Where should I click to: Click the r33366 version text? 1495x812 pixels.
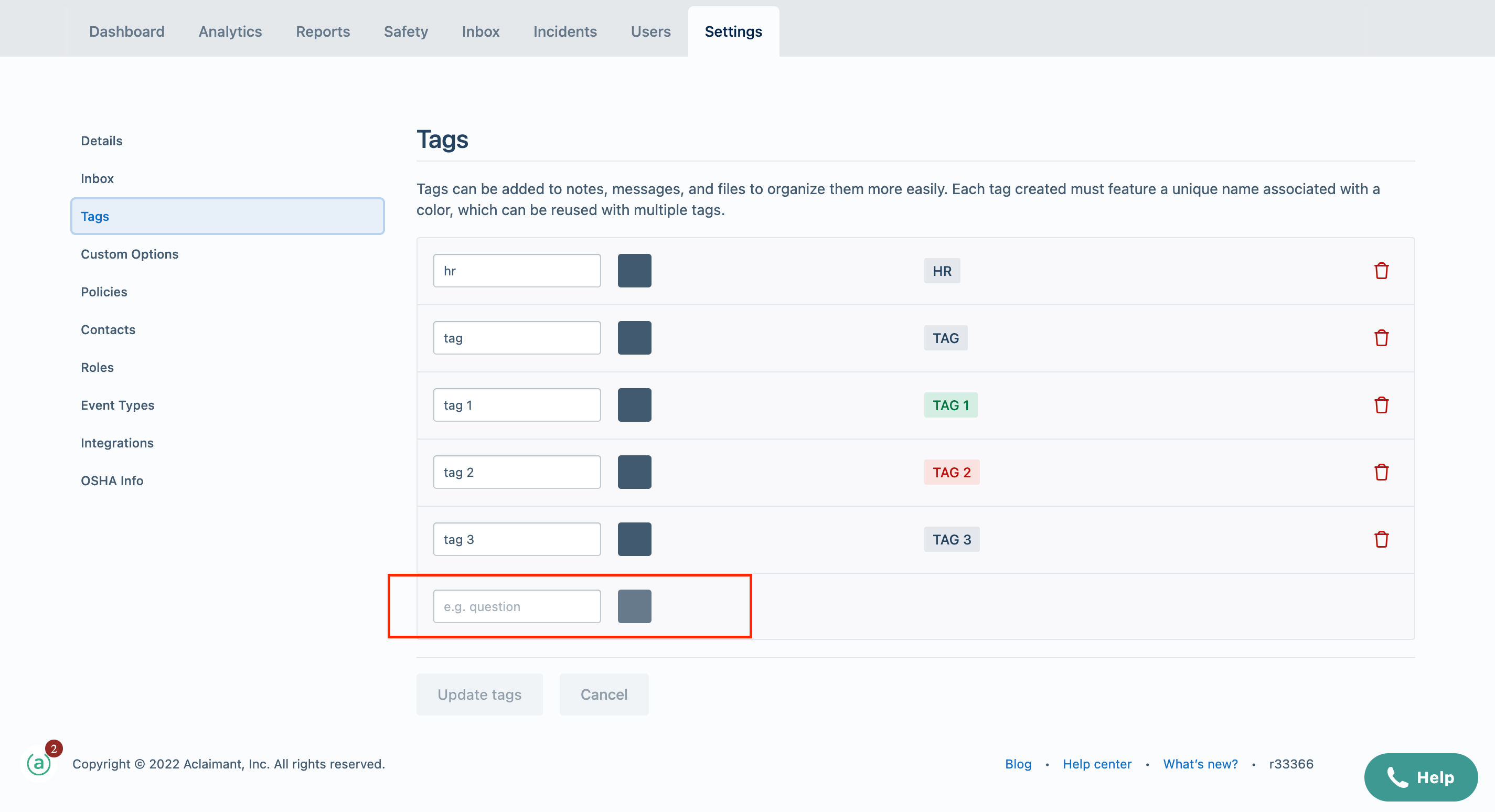coord(1291,764)
